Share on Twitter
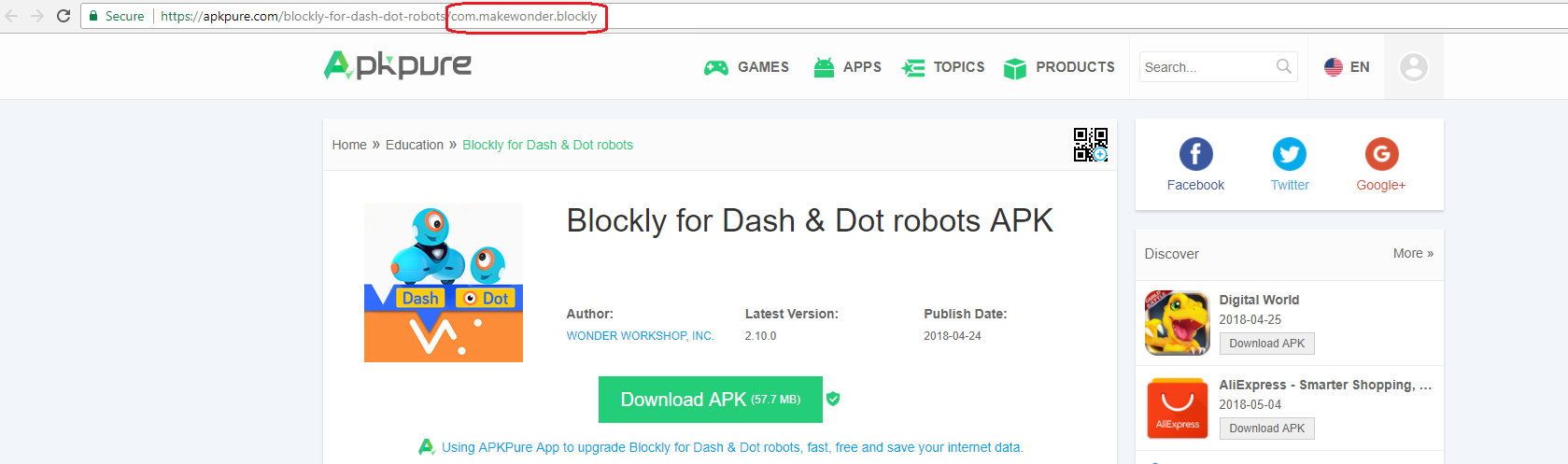Screen dimensions: 1568x464 click(1290, 164)
